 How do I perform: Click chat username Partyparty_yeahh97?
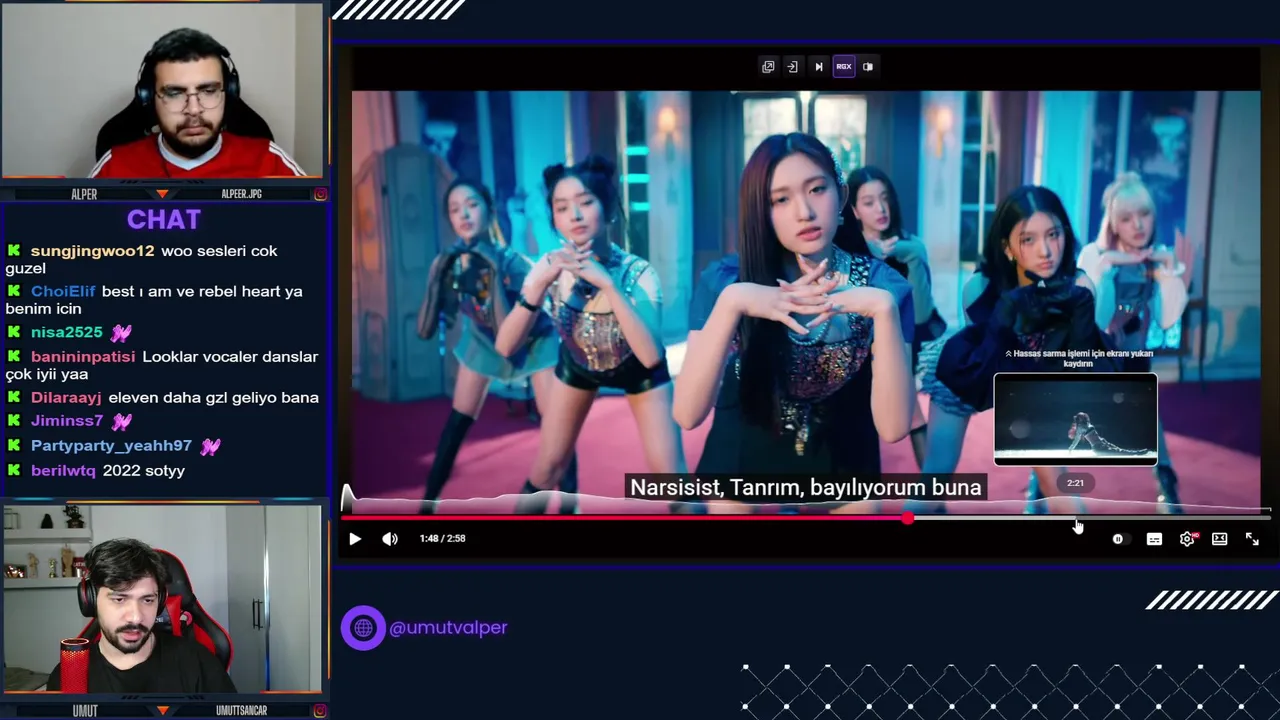(x=111, y=446)
